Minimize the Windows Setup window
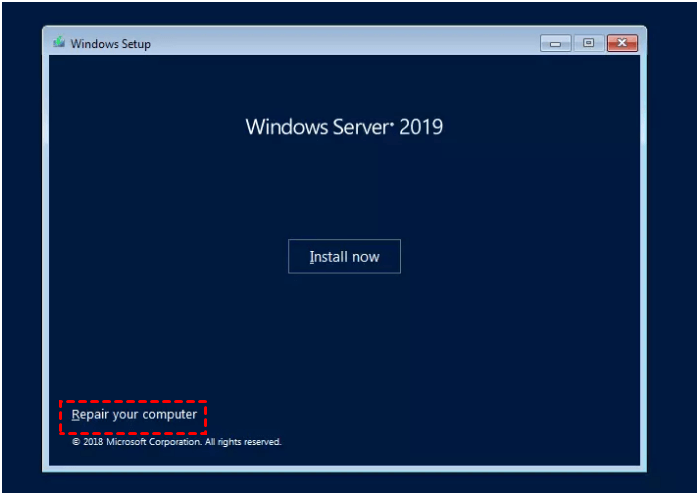 555,43
